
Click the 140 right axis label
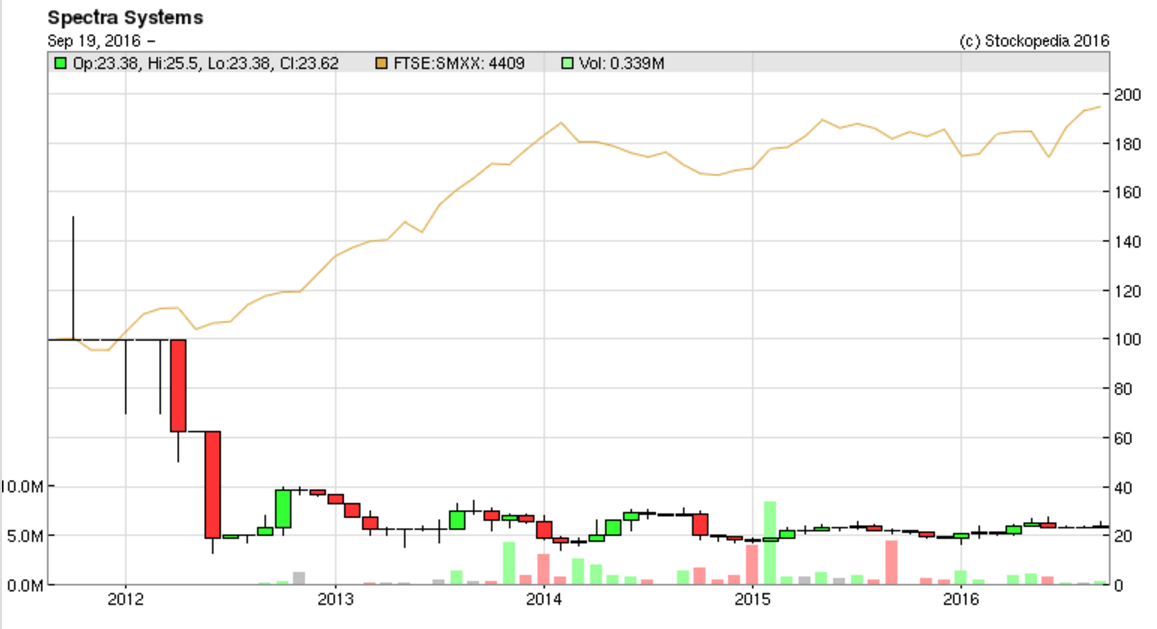(1127, 241)
